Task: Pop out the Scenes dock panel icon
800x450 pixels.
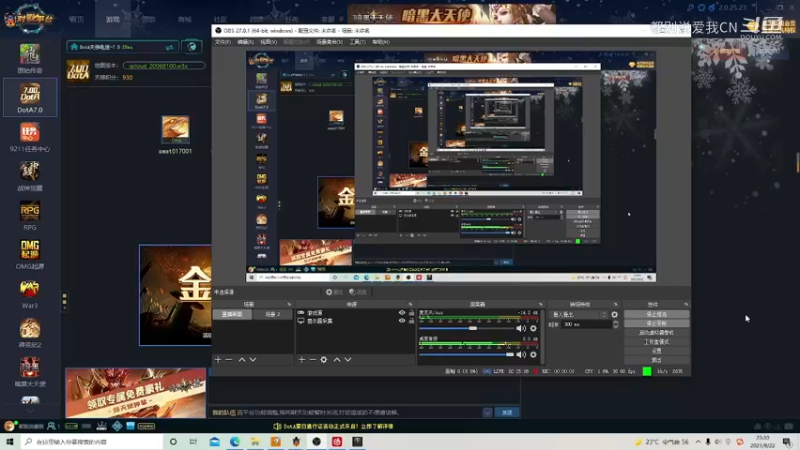Action: click(x=289, y=305)
